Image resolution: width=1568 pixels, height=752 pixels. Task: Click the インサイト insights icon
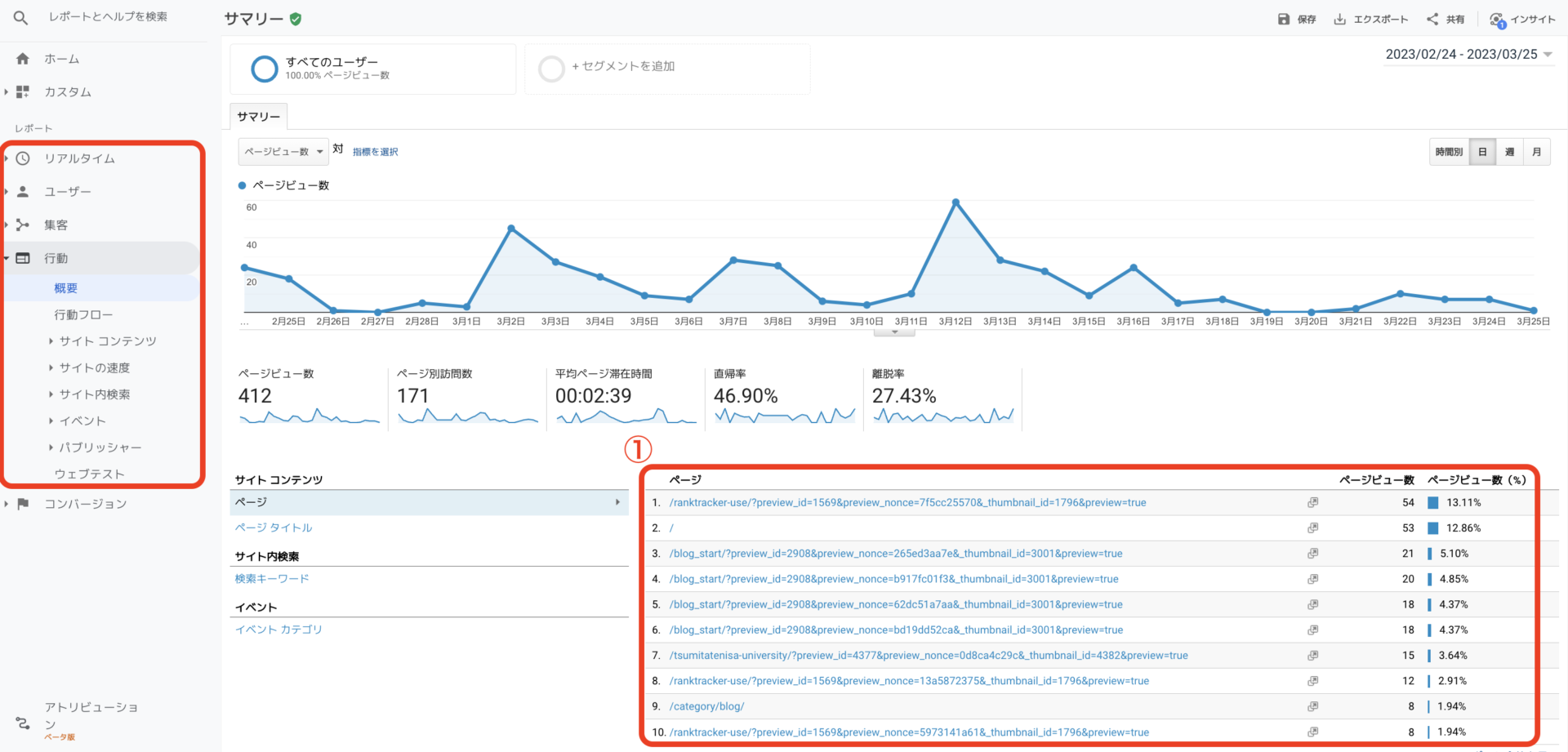pos(1498,20)
